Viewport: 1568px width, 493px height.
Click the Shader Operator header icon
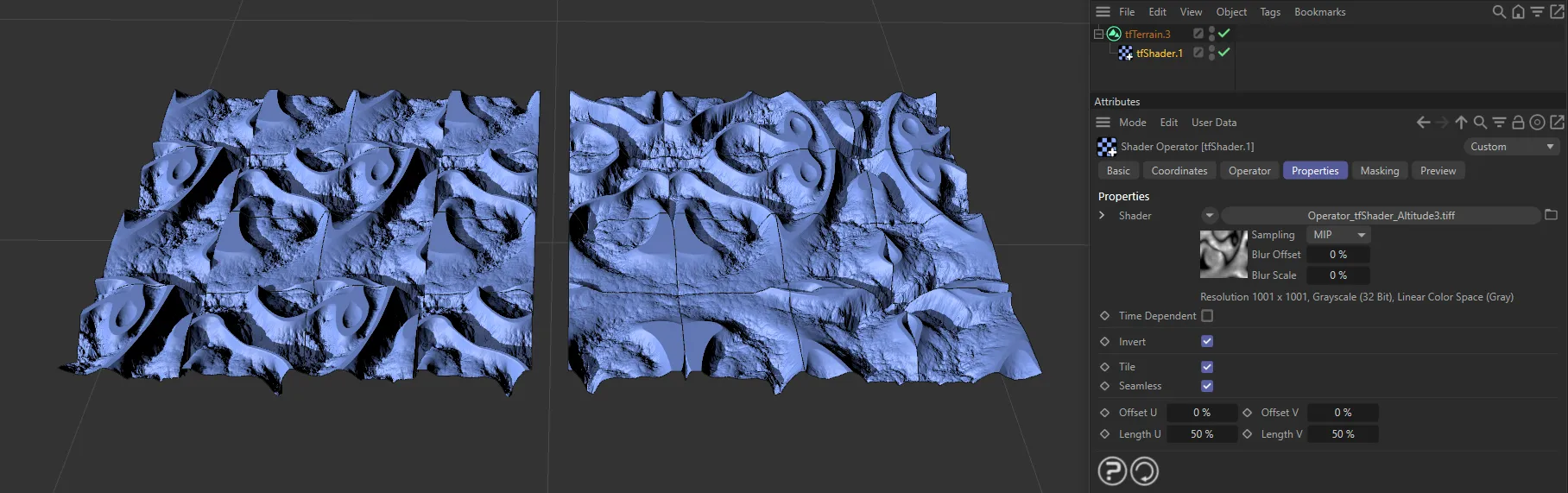(1106, 147)
